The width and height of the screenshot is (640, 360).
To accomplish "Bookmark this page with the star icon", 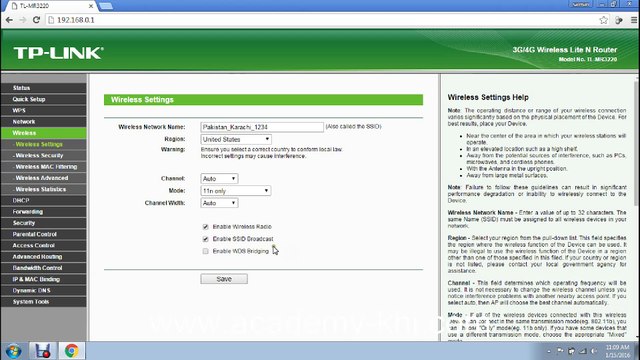I will tap(603, 20).
